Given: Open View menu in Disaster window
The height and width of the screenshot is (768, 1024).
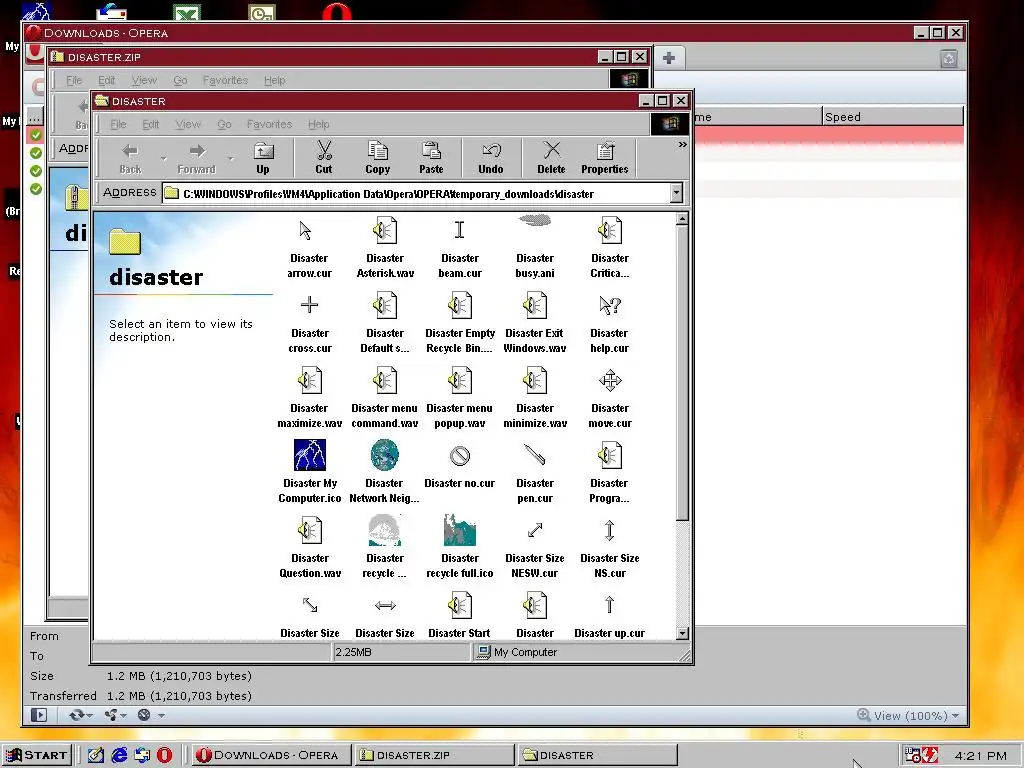Looking at the screenshot, I should (x=188, y=124).
